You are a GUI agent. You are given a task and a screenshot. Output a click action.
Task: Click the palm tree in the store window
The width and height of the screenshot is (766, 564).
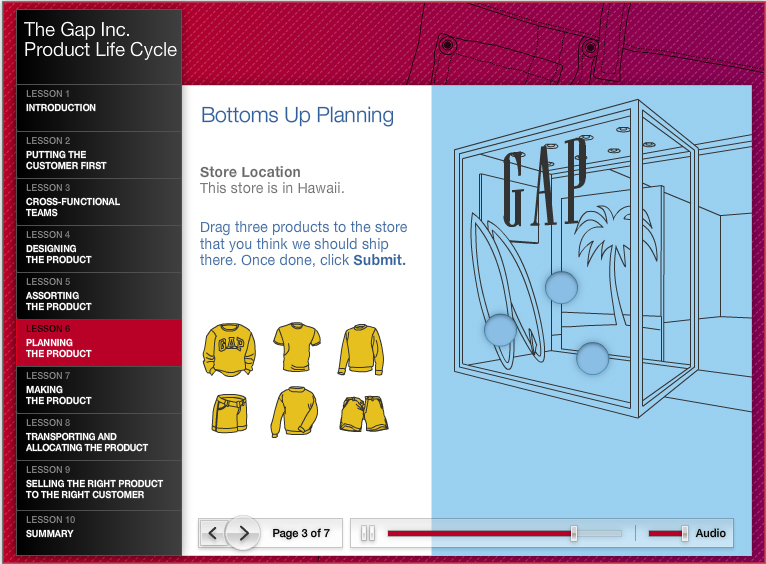618,264
